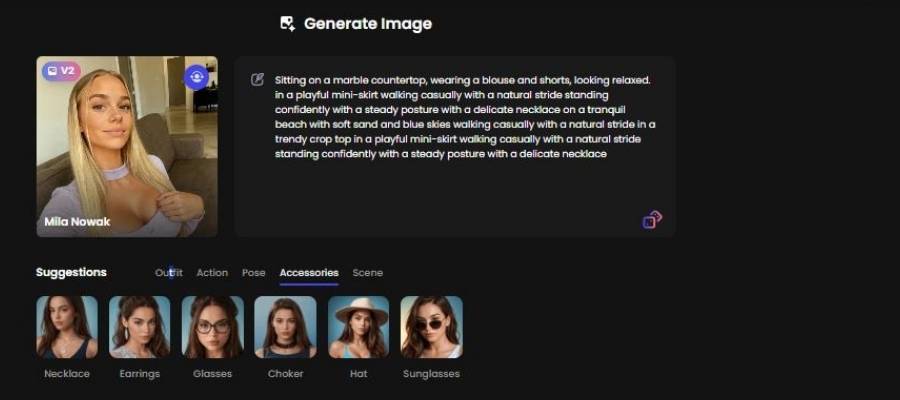Click the Necklace label text
The image size is (900, 400).
click(67, 374)
